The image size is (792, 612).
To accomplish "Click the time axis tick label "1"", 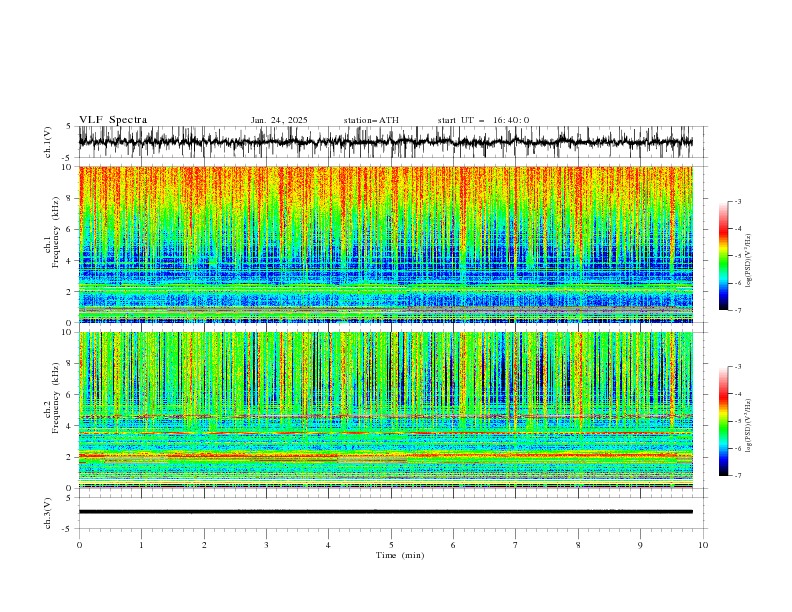I will click(141, 545).
